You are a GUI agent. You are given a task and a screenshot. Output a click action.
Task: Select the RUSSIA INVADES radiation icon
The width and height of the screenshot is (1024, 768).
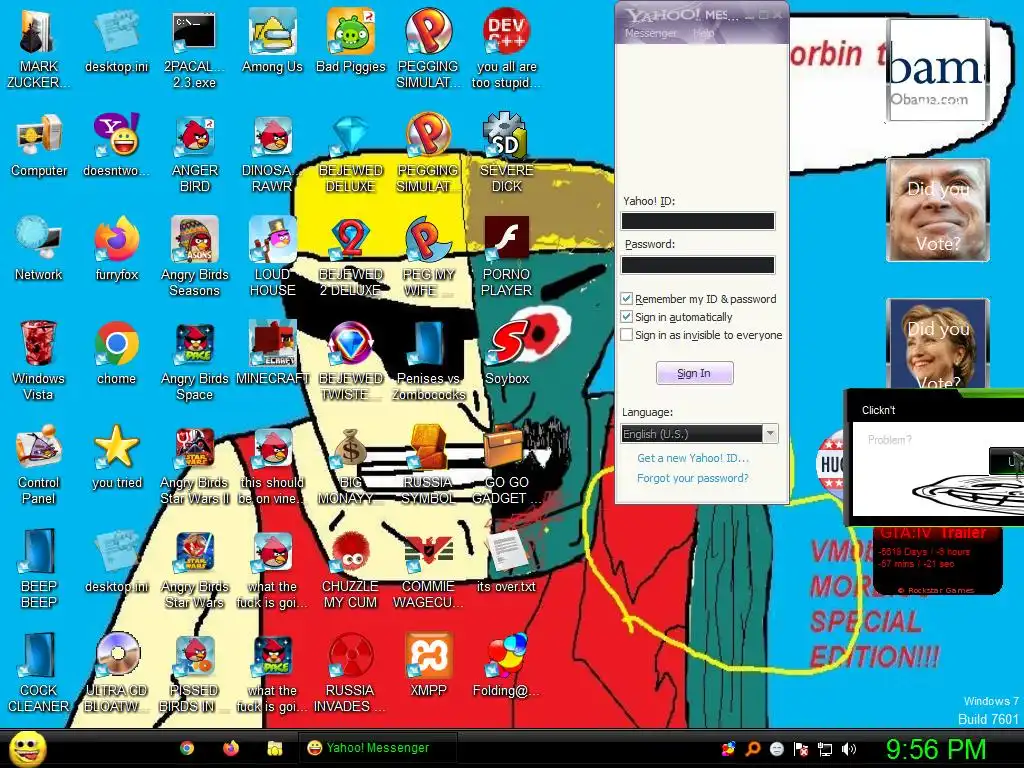click(x=350, y=672)
